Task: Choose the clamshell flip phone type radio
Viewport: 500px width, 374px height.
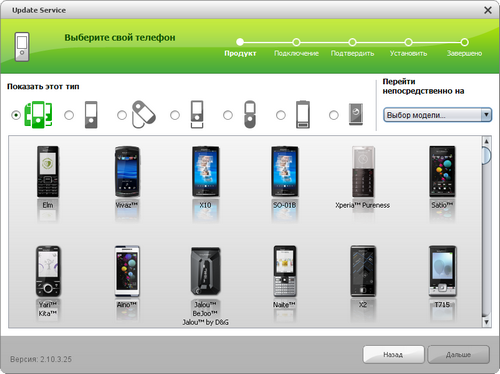Action: pyautogui.click(x=228, y=115)
